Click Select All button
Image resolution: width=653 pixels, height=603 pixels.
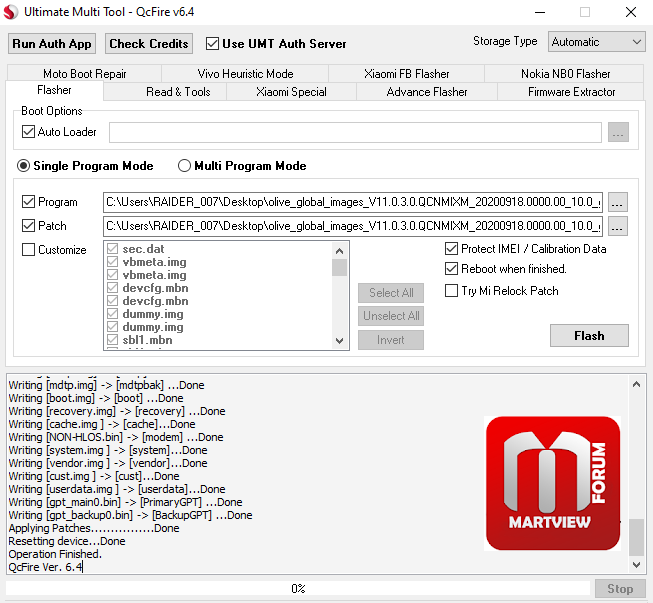click(391, 293)
